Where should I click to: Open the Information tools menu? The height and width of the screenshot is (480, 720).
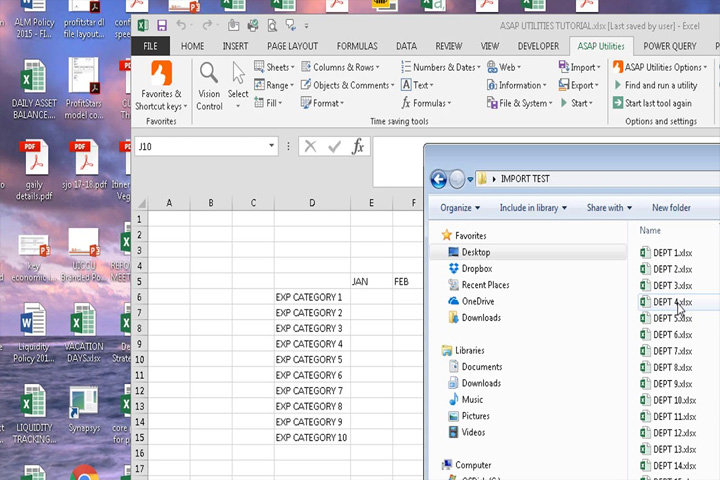click(x=517, y=85)
